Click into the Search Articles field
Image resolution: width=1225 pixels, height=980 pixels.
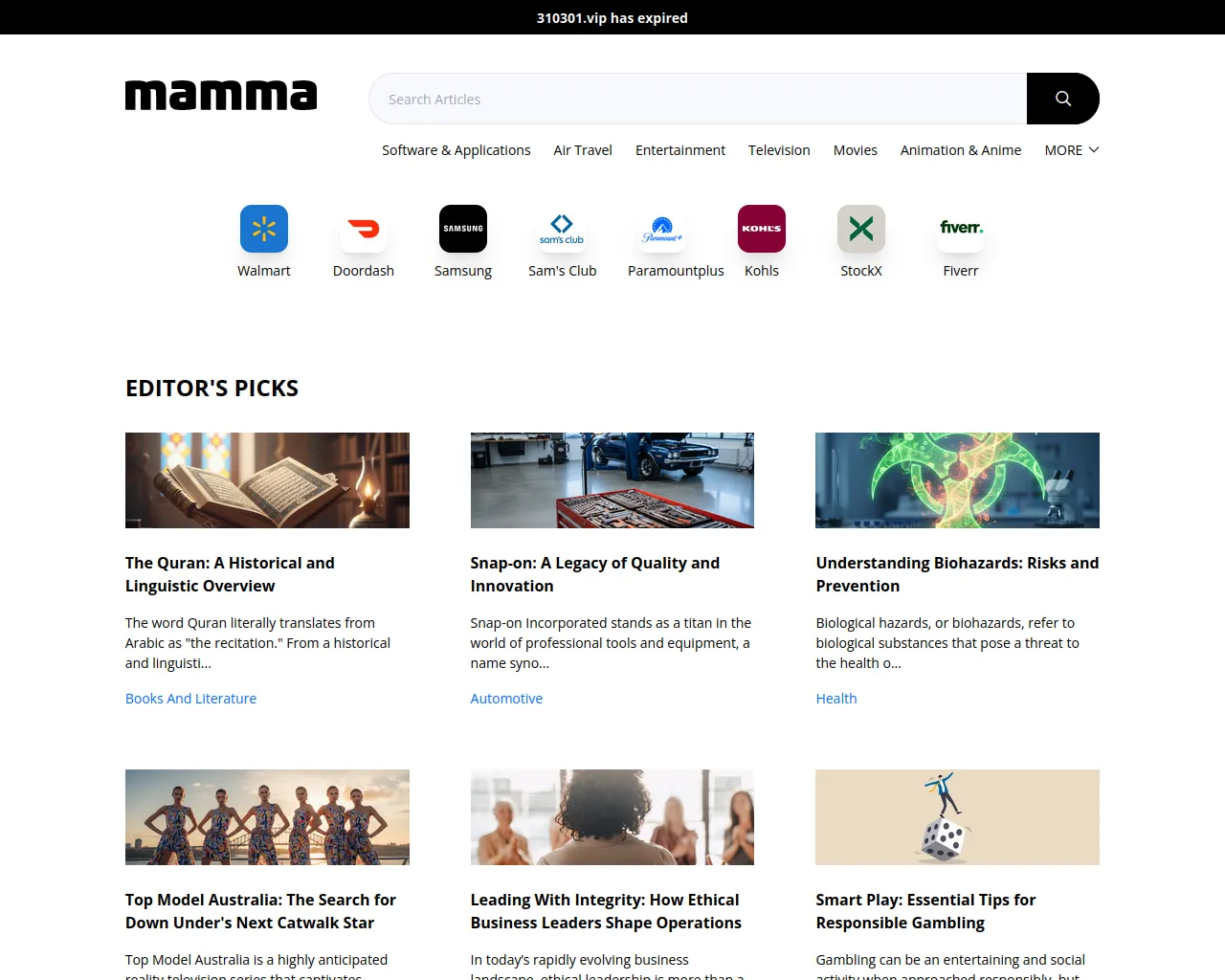(698, 99)
